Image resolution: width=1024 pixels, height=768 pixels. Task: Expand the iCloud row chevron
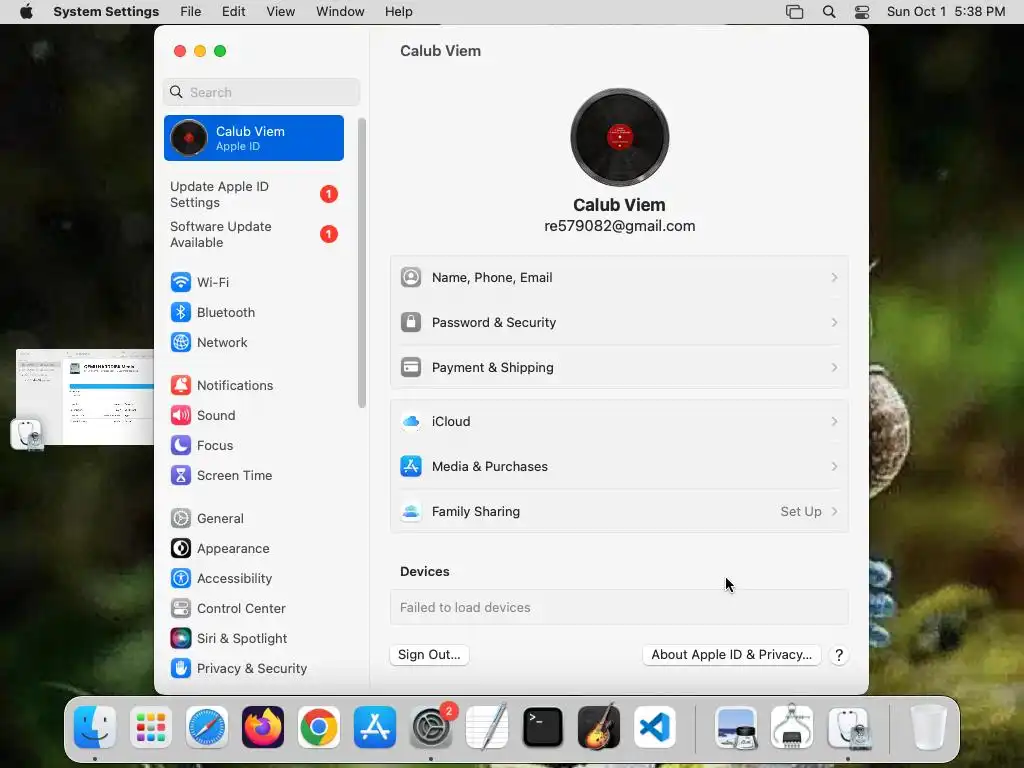click(x=835, y=422)
